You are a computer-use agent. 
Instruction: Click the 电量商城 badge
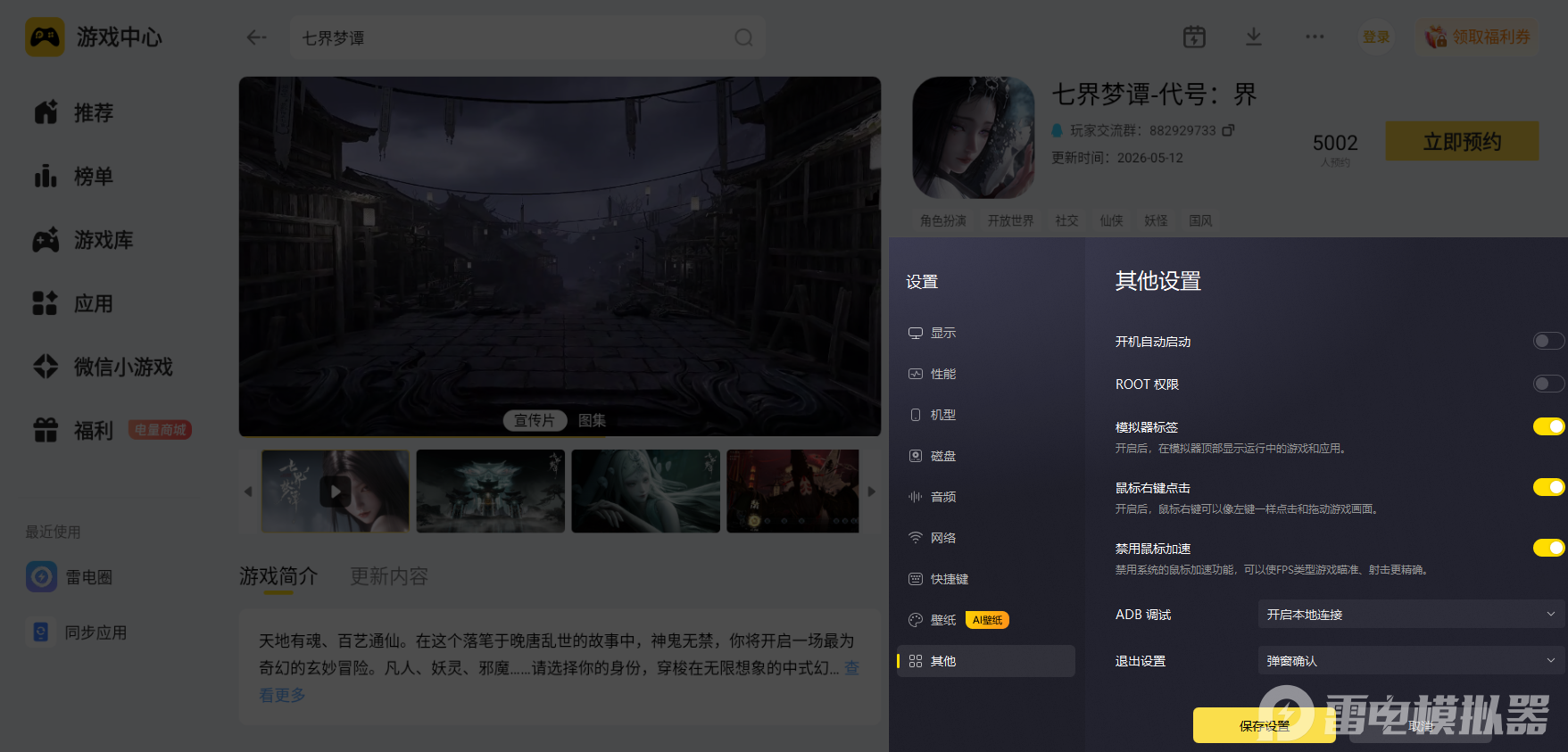pyautogui.click(x=161, y=430)
